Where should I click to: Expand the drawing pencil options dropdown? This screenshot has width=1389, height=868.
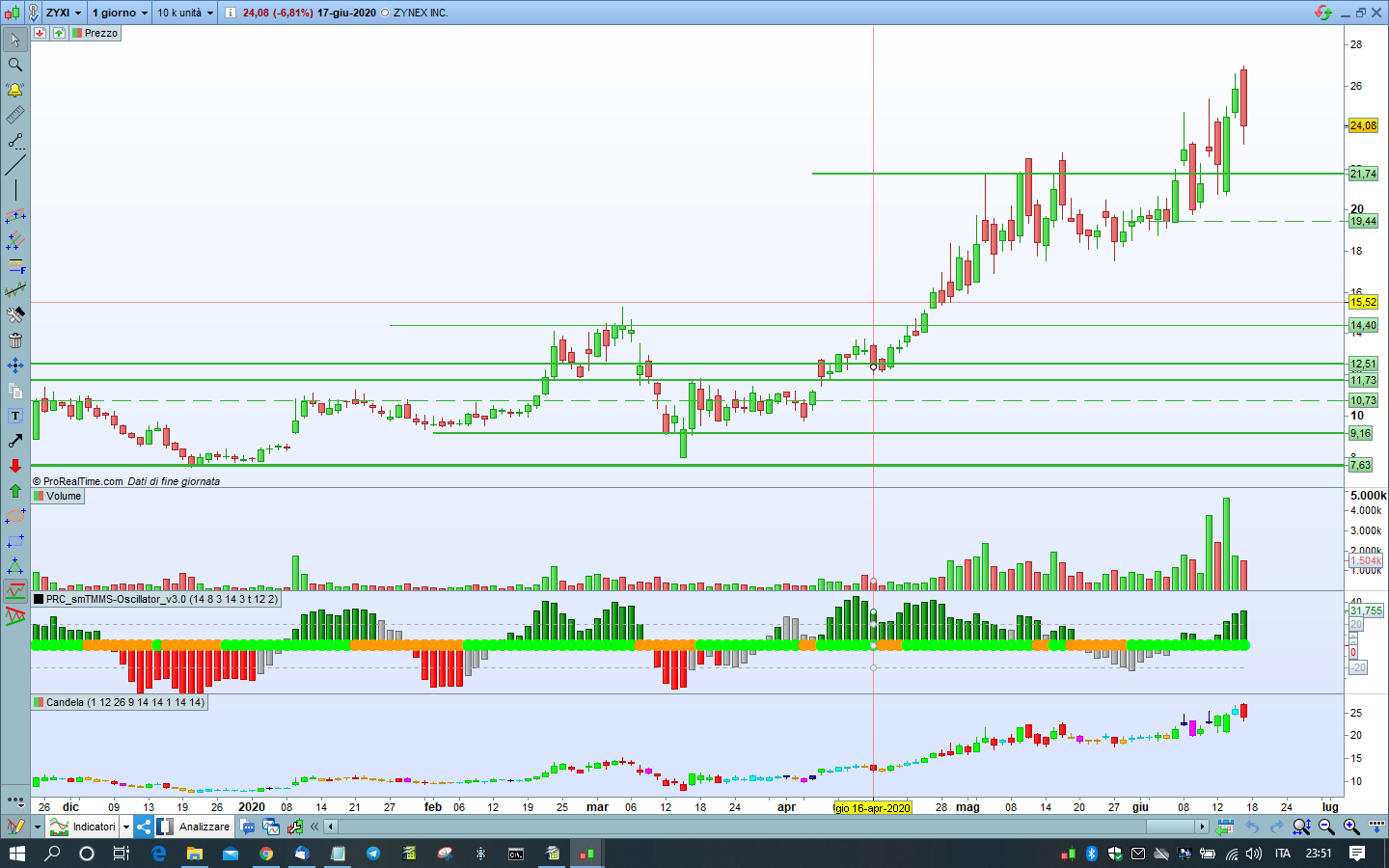[x=38, y=827]
